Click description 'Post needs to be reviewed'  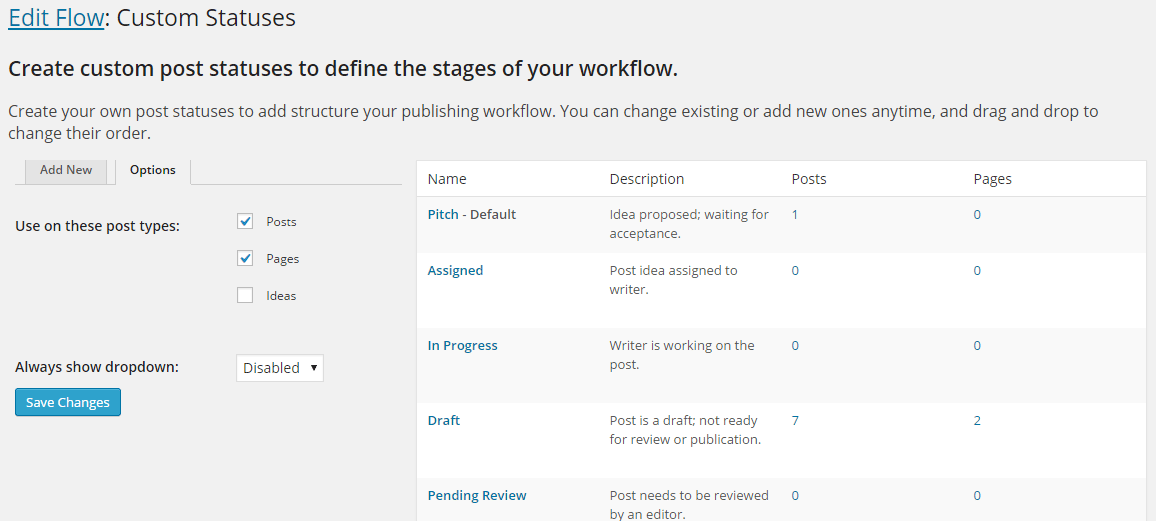click(x=689, y=495)
